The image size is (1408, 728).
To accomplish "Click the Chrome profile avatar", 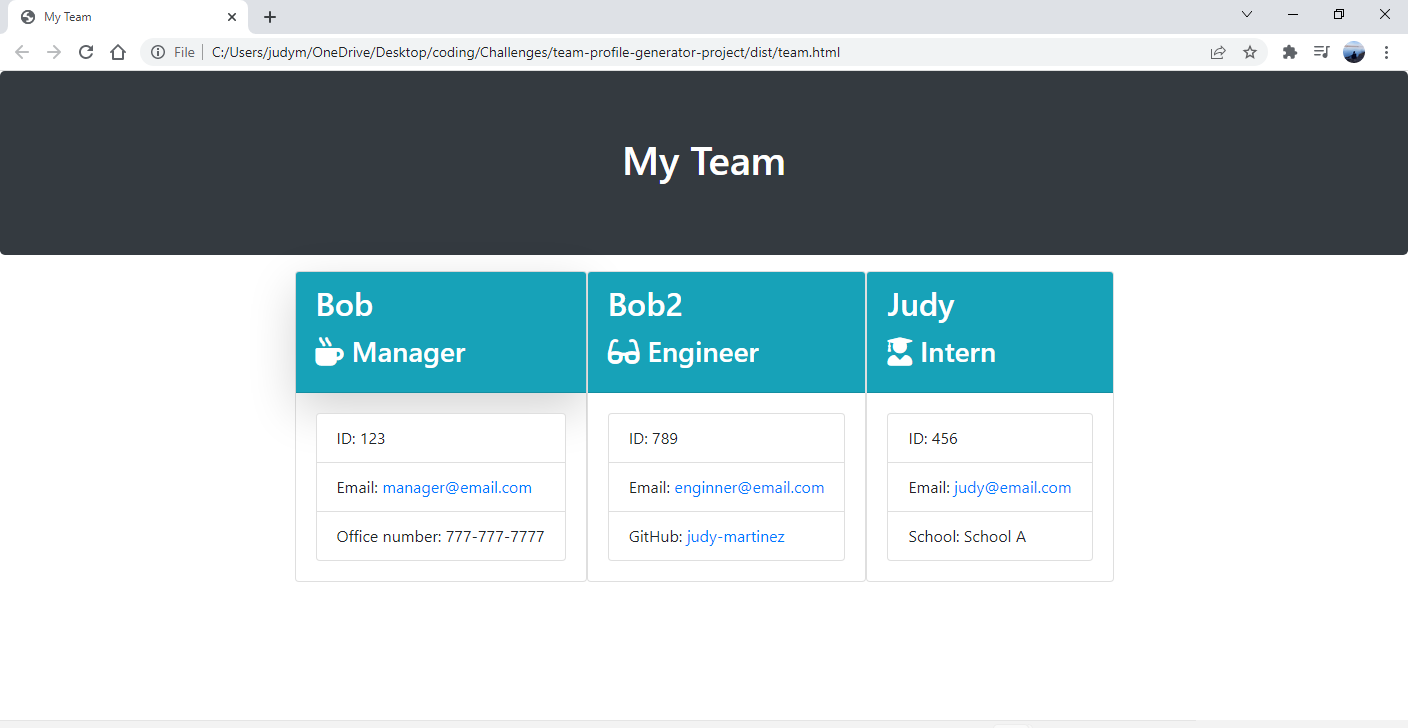I will pos(1353,51).
